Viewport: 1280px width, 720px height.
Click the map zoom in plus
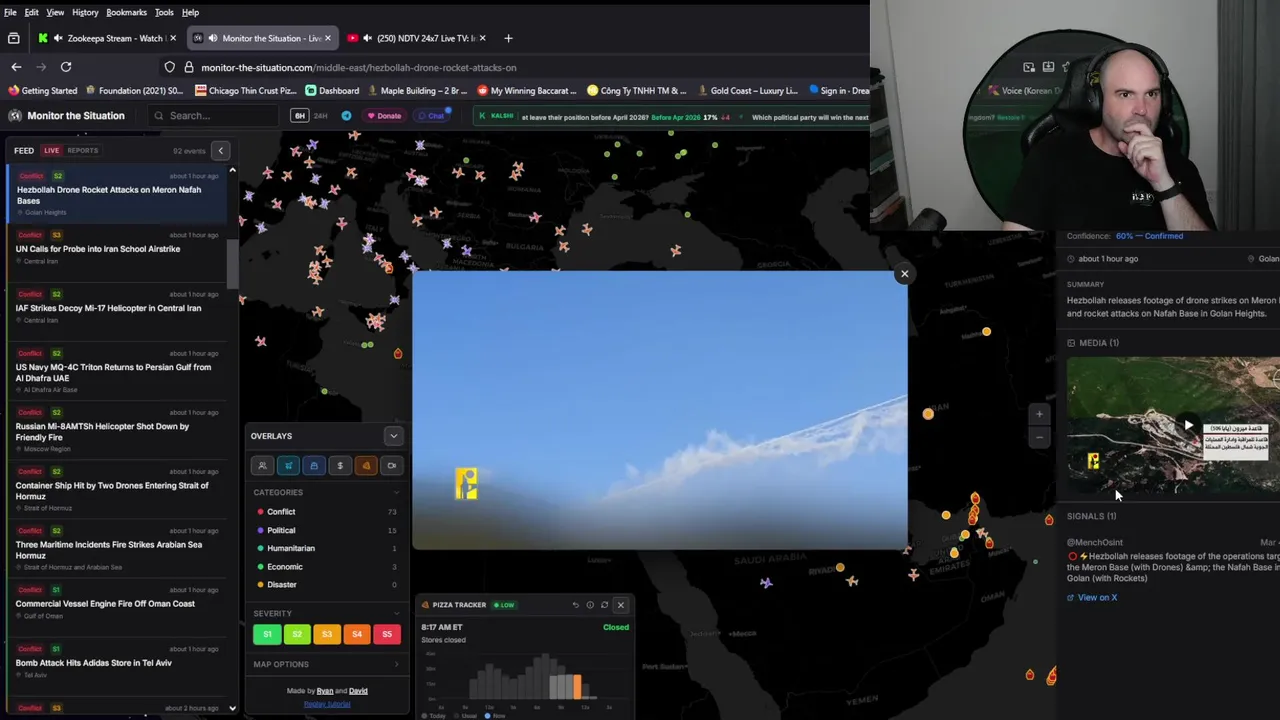point(1039,414)
